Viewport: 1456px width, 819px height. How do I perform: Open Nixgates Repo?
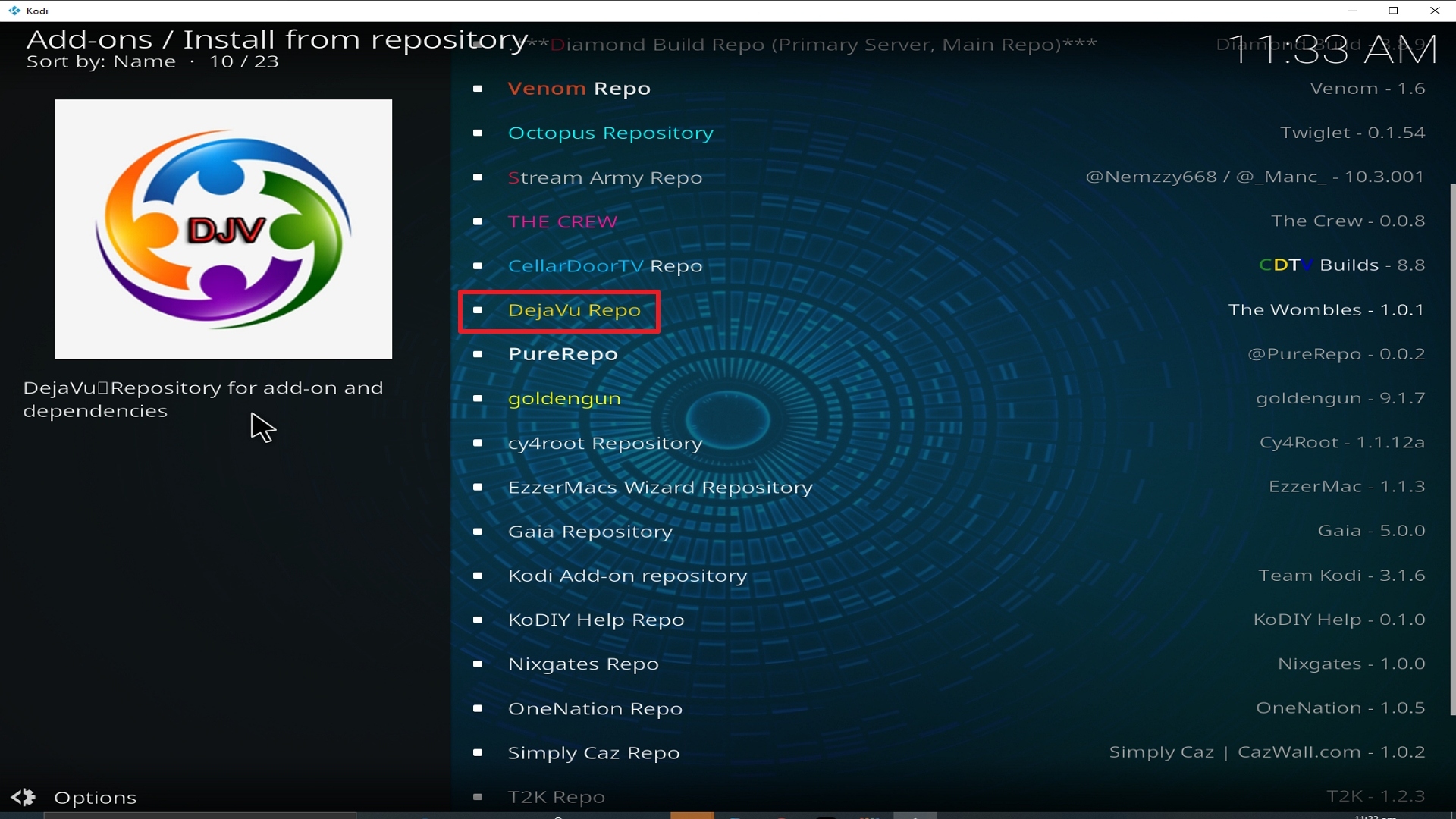click(583, 664)
